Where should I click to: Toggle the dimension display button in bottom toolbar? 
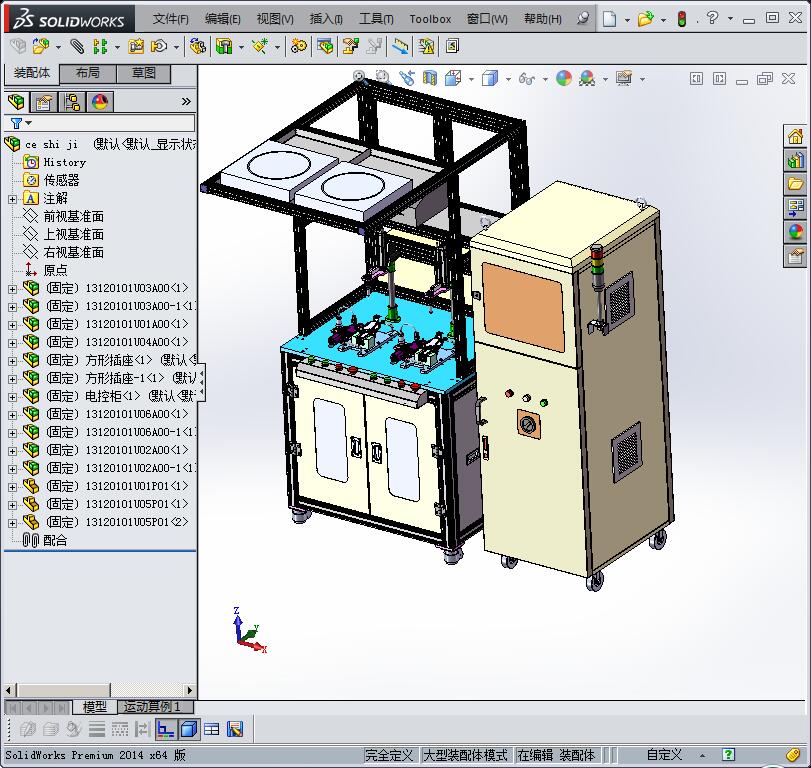[166, 730]
